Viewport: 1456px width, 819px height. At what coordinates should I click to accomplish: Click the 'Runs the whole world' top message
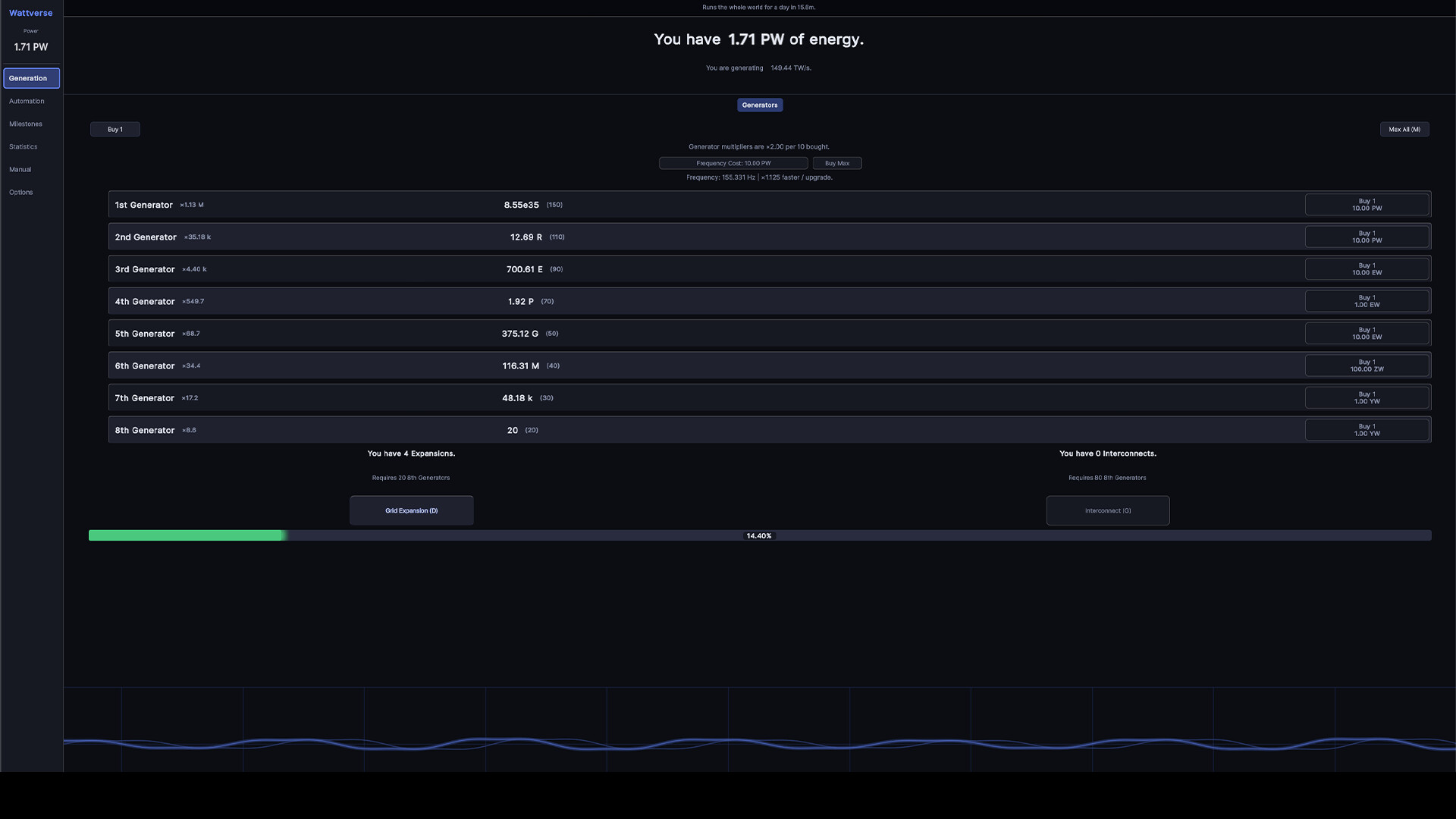[x=759, y=8]
